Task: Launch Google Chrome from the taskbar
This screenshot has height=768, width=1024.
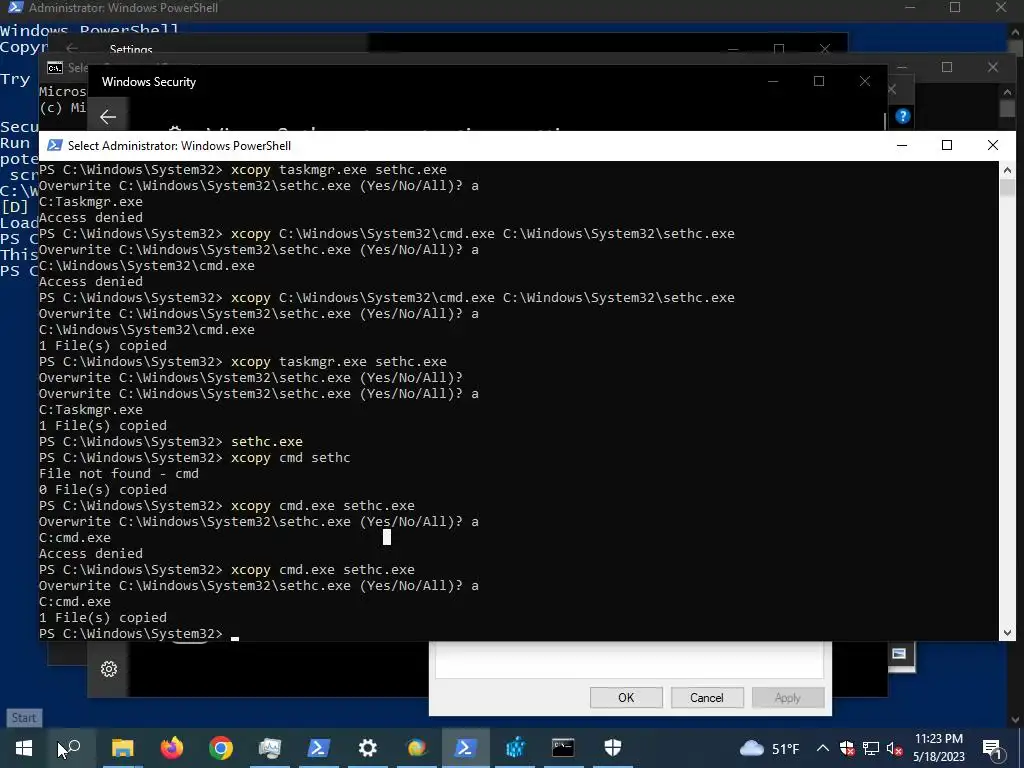Action: pyautogui.click(x=221, y=748)
